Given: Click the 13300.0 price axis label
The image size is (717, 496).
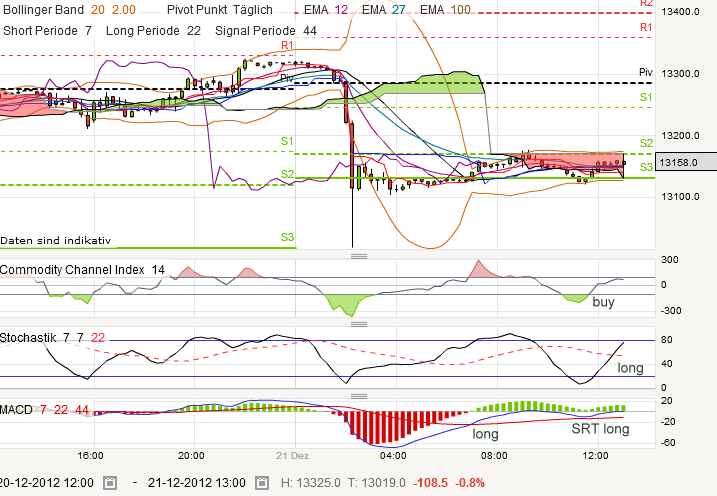Looking at the screenshot, I should (680, 74).
